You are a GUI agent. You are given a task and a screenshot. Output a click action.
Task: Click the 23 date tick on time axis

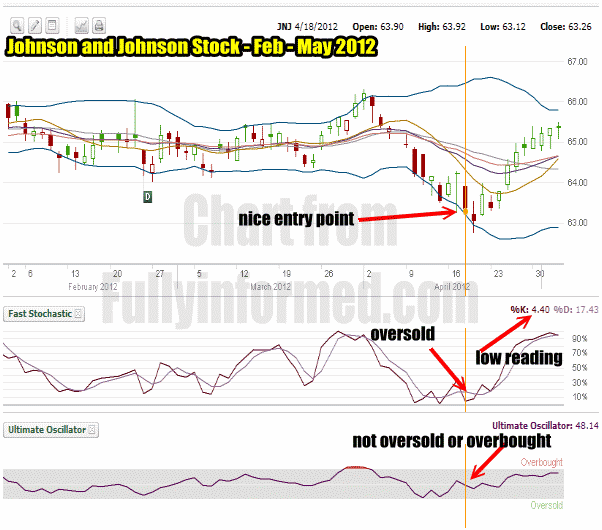pyautogui.click(x=498, y=274)
